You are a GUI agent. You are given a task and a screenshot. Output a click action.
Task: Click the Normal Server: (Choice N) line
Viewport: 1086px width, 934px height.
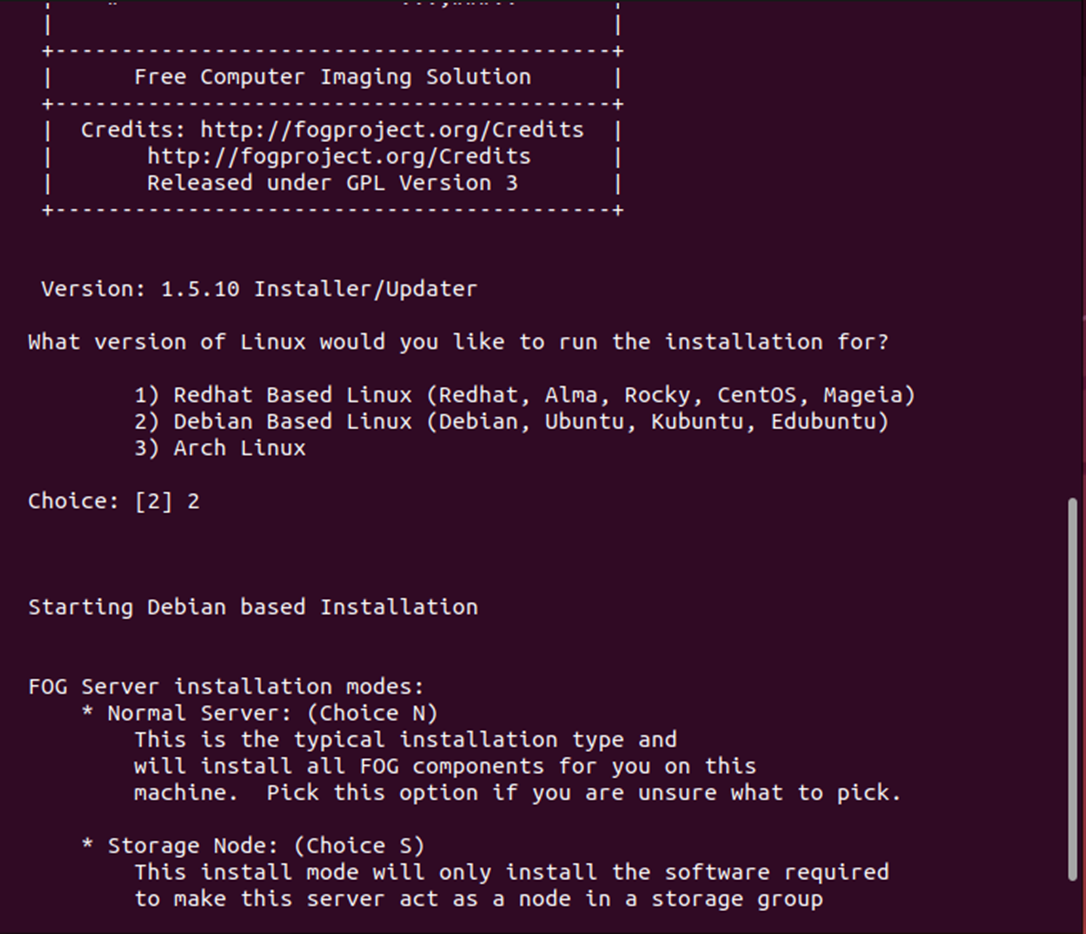[260, 713]
